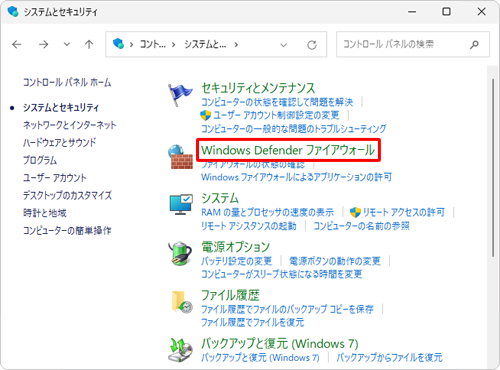The image size is (500, 370).
Task: Click ファイル履歴でファイルを復元 link
Action: click(x=253, y=322)
